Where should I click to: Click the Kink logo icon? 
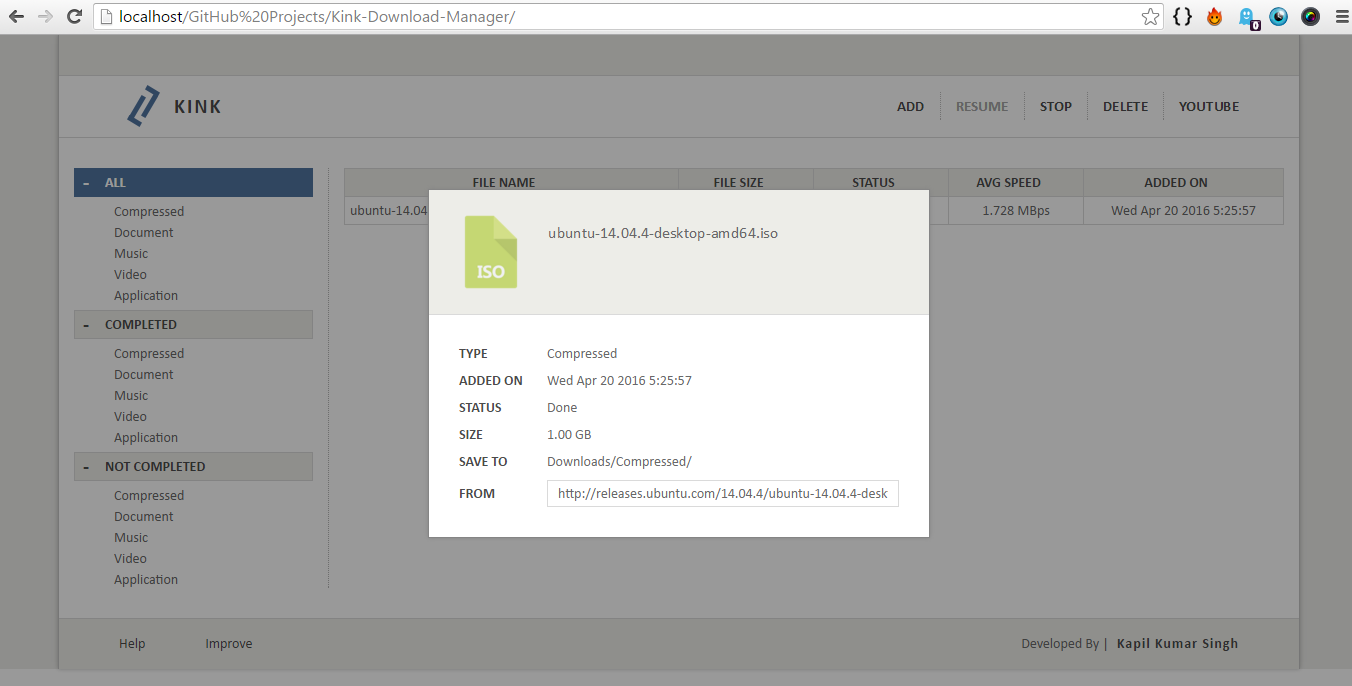point(143,106)
